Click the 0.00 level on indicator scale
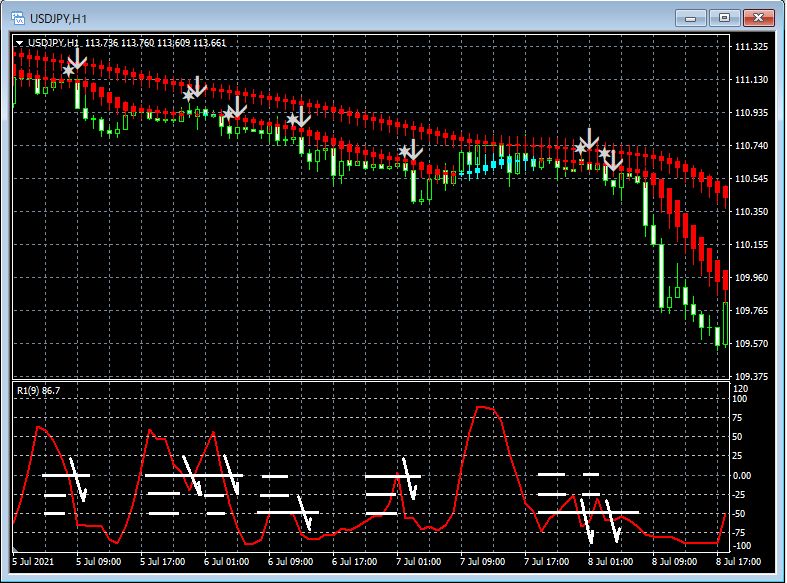Screen dimensions: 787x583 point(742,475)
